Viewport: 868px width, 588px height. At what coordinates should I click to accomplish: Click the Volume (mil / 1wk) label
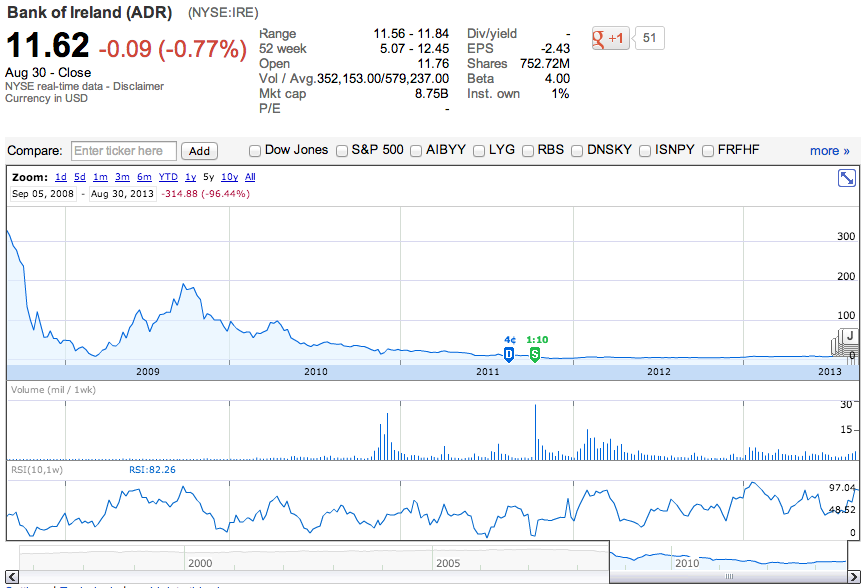[x=53, y=390]
